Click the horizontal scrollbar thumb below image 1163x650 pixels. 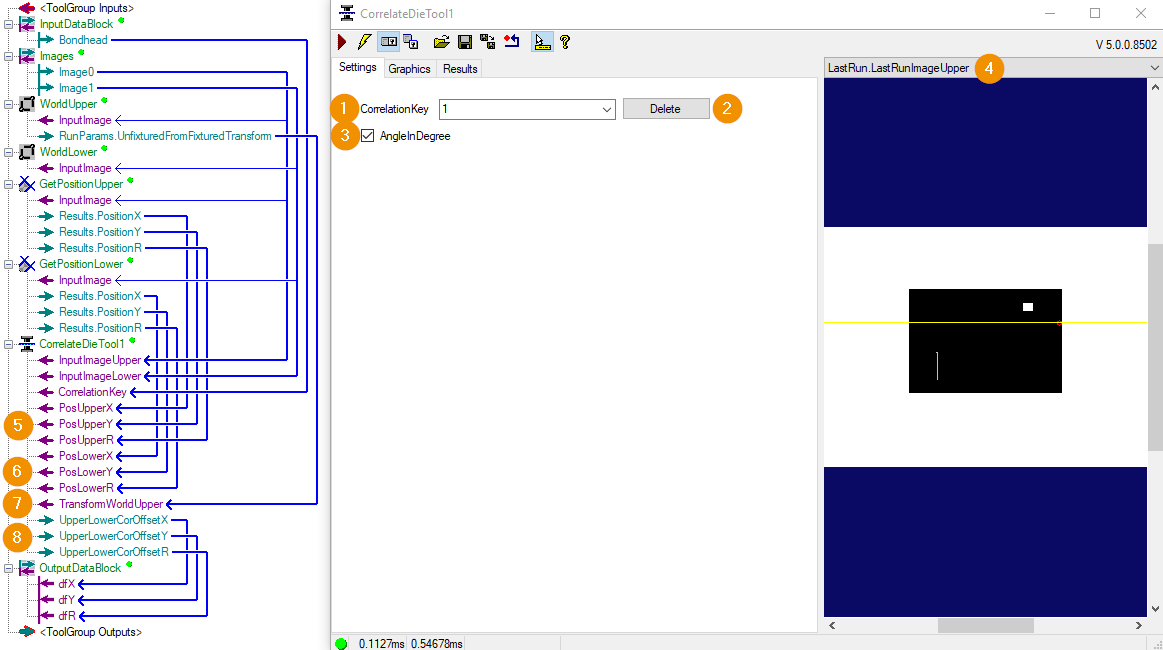pyautogui.click(x=985, y=626)
